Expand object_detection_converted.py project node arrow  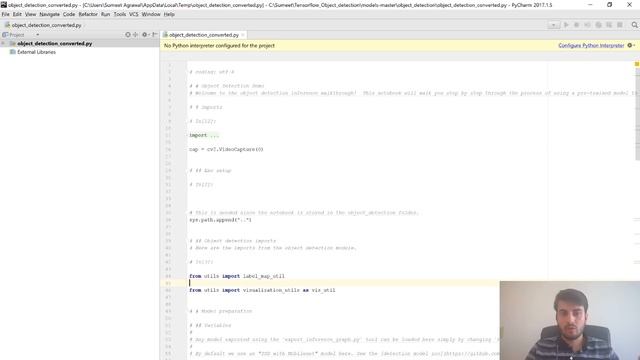pyautogui.click(x=3, y=44)
